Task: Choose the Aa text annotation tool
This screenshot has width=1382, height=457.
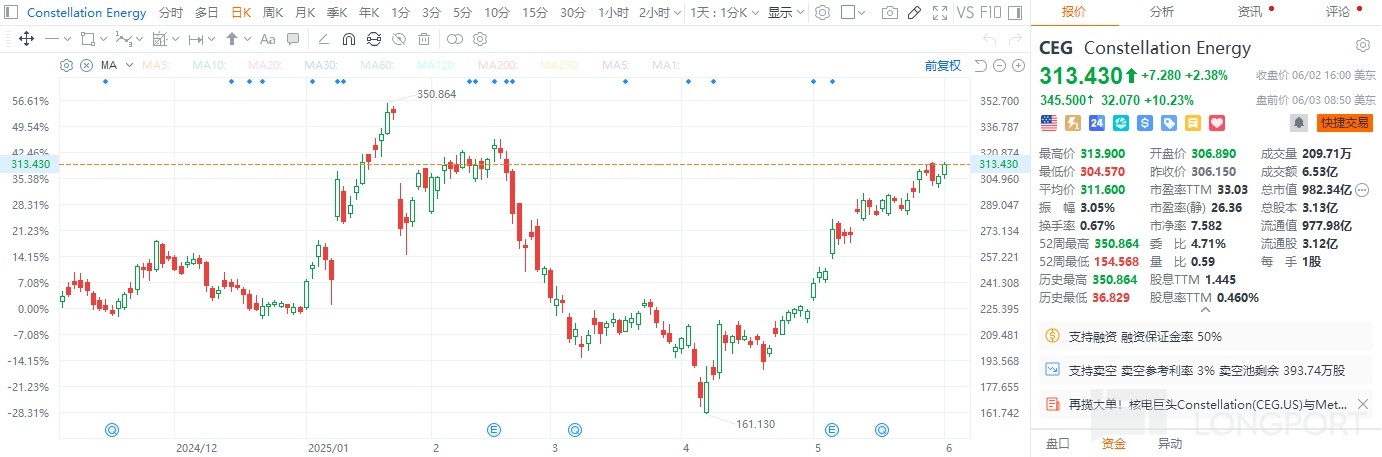Action: coord(267,39)
